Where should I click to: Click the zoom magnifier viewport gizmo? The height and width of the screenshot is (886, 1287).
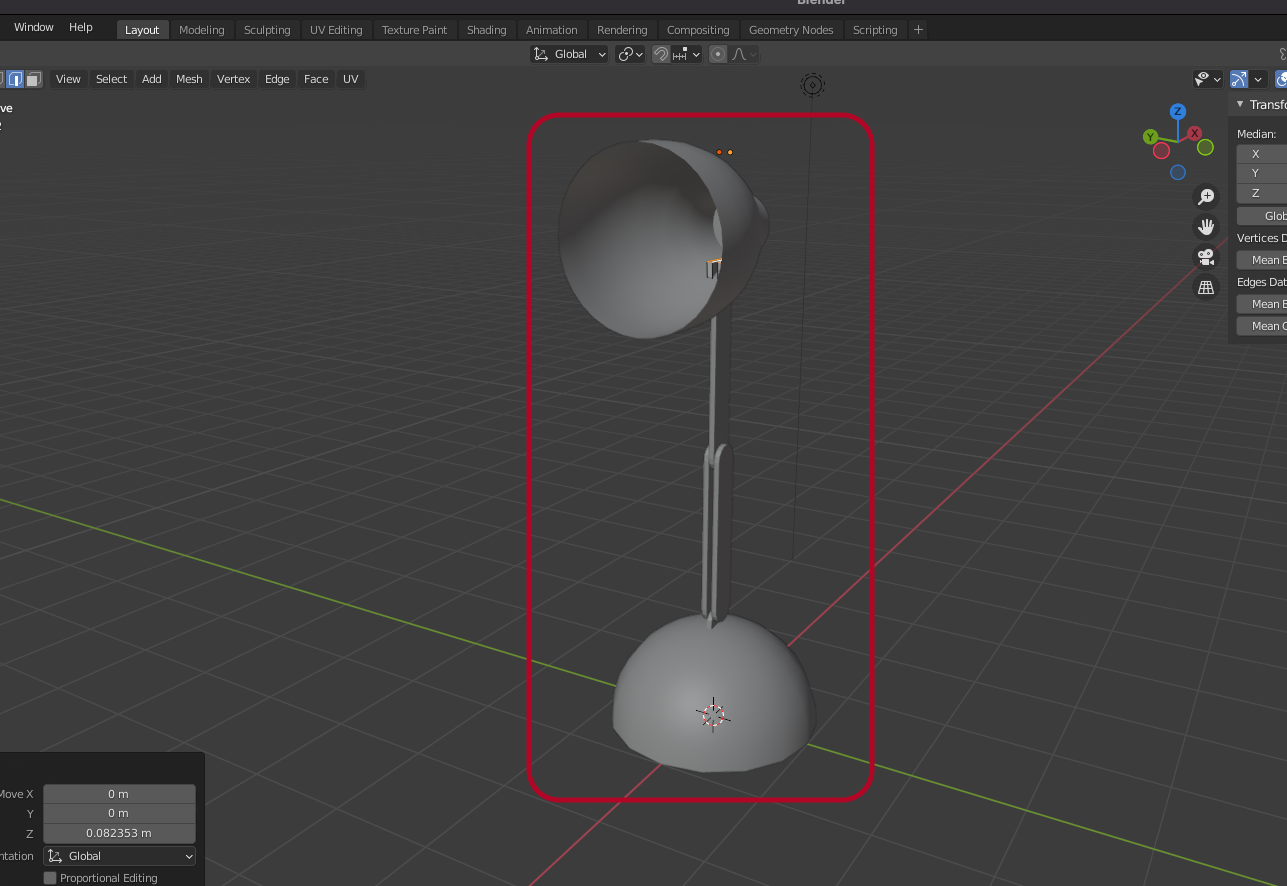tap(1206, 197)
